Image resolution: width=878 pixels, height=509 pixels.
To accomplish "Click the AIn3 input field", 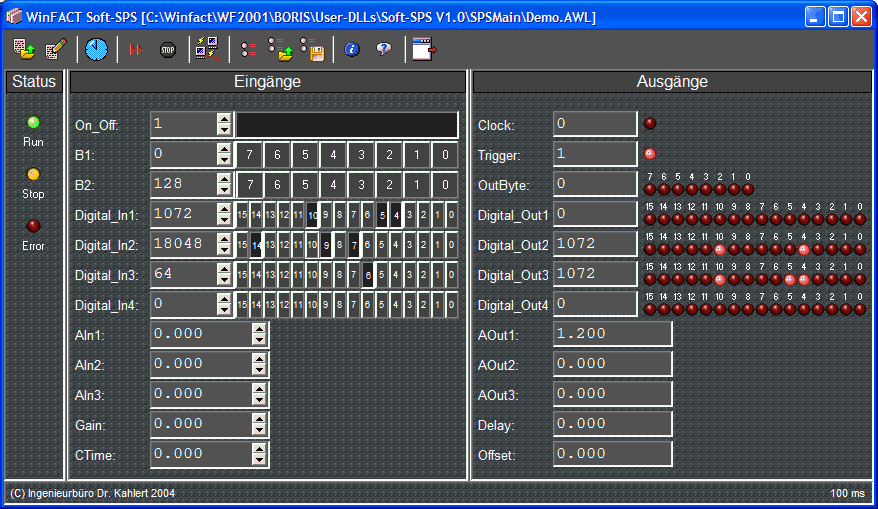I will click(202, 394).
